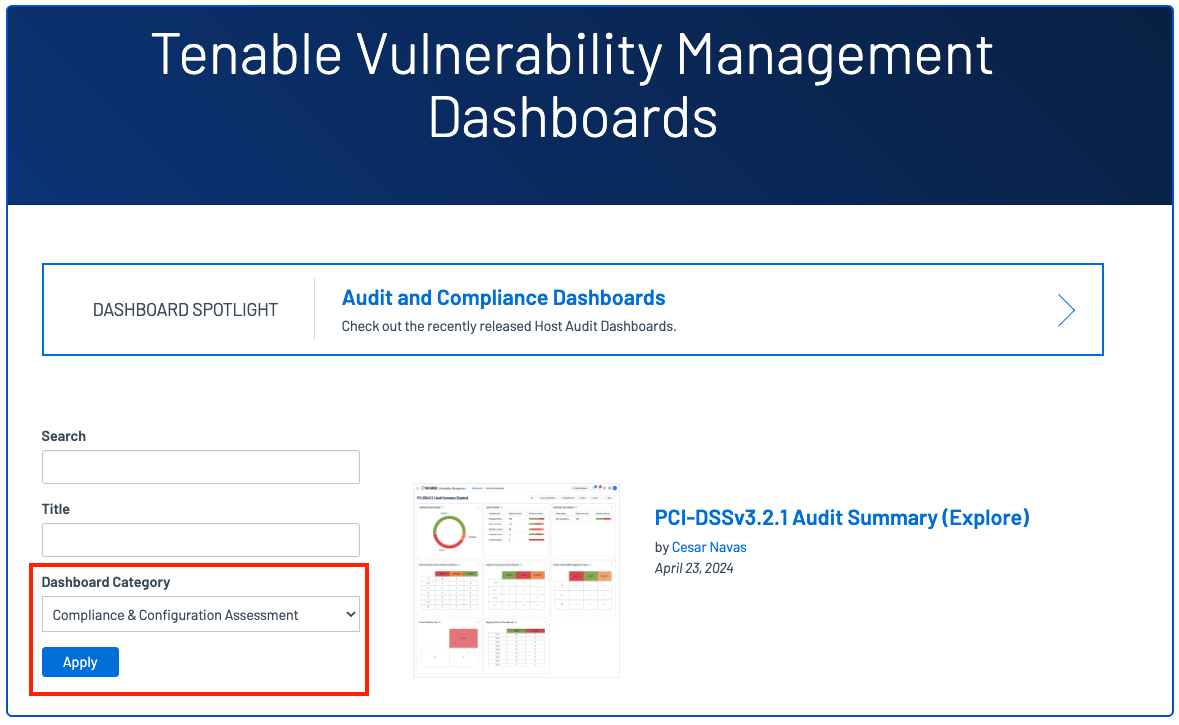1179x725 pixels.
Task: Expand the Dashboard Category dropdown arrow
Action: pyautogui.click(x=350, y=615)
